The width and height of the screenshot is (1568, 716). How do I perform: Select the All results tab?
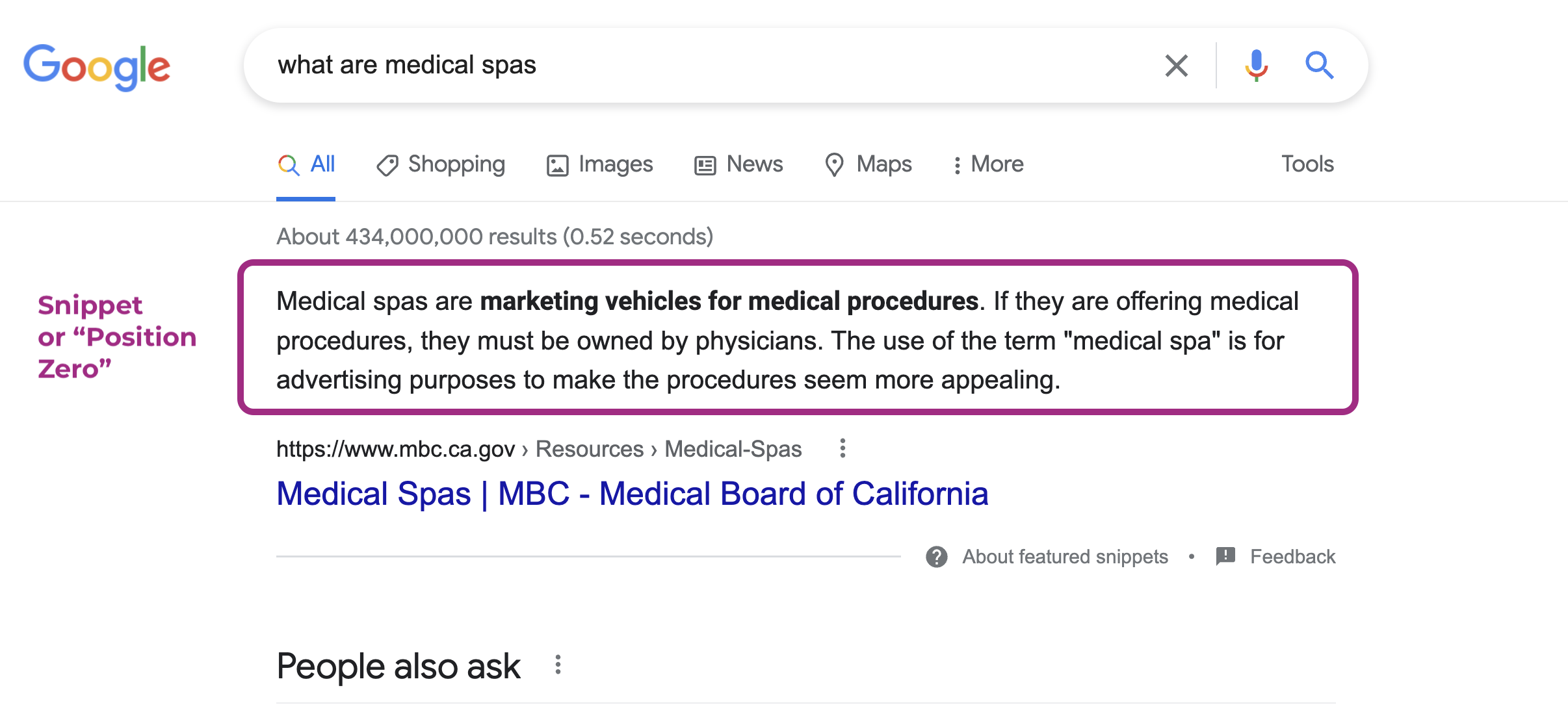click(306, 164)
